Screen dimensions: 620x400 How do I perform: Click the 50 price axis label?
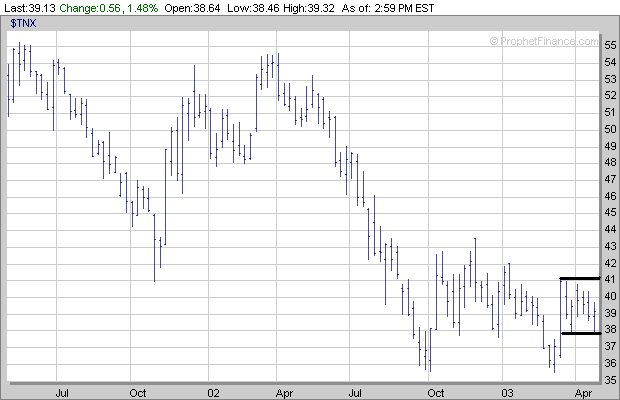point(610,129)
